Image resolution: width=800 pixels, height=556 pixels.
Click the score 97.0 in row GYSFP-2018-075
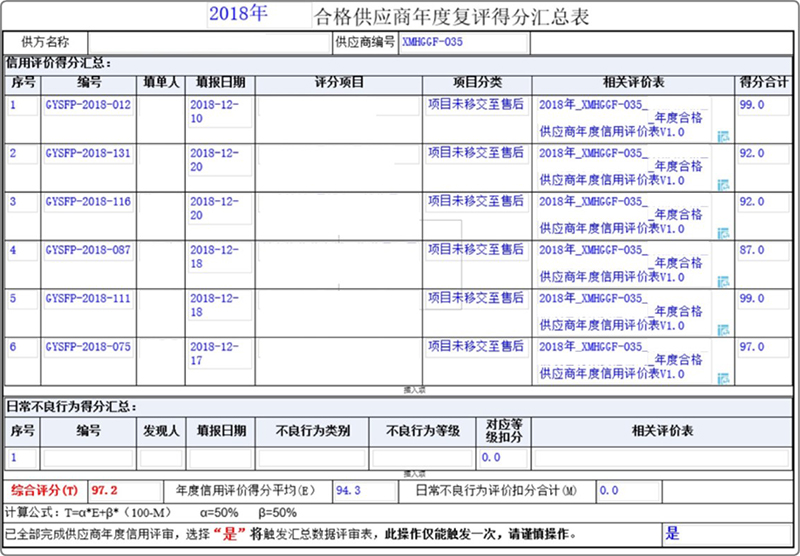(x=763, y=347)
